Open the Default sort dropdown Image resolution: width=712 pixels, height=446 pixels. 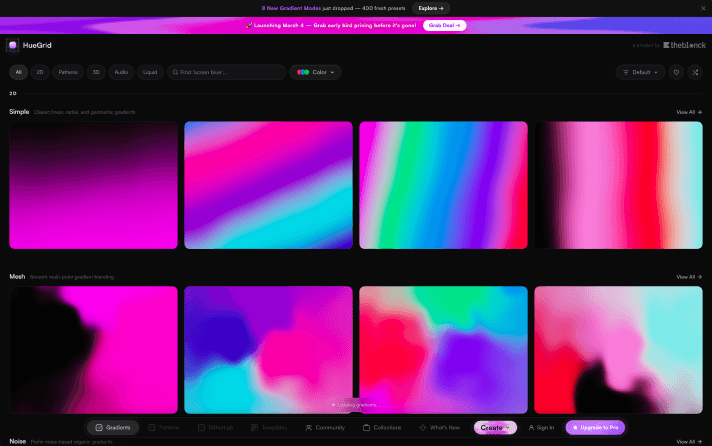(640, 72)
